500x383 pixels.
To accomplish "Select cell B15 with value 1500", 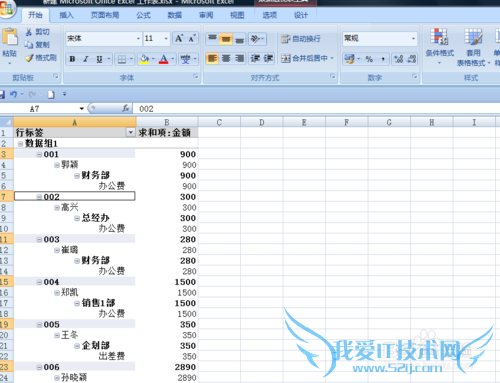I will 167,282.
